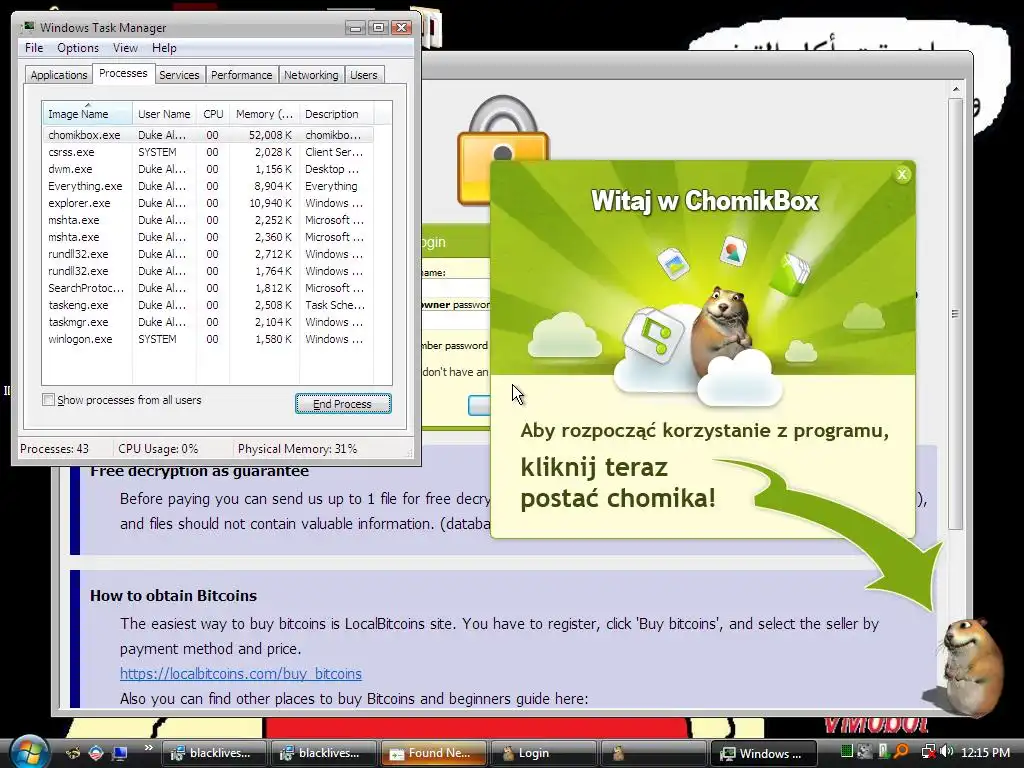
Task: Click the first quick launch icon beside the Start orb
Action: point(73,753)
